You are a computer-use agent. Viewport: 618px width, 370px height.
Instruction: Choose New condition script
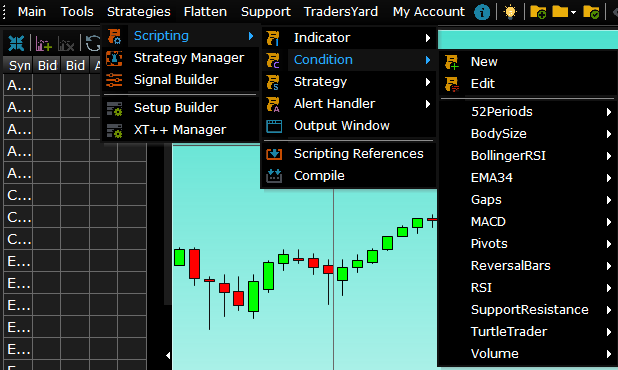pos(484,62)
